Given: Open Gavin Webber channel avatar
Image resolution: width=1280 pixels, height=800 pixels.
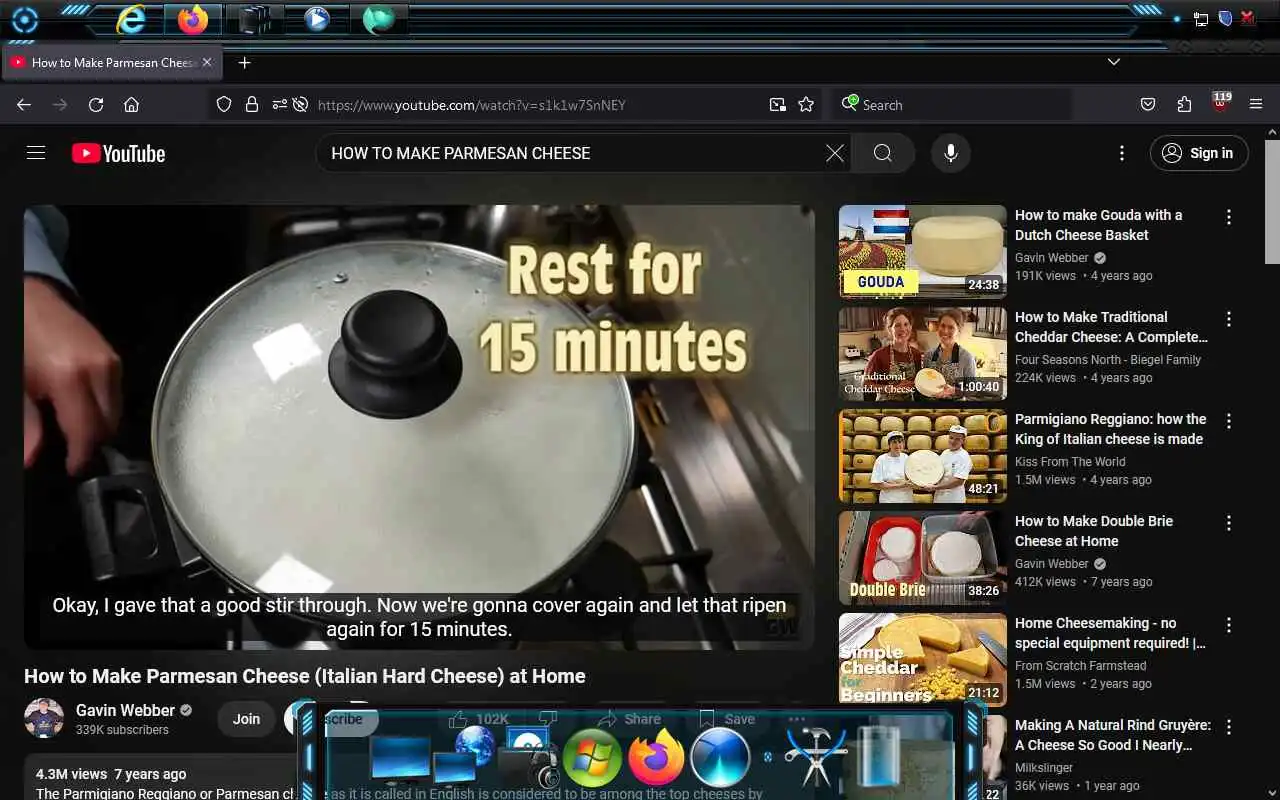Looking at the screenshot, I should 44,718.
